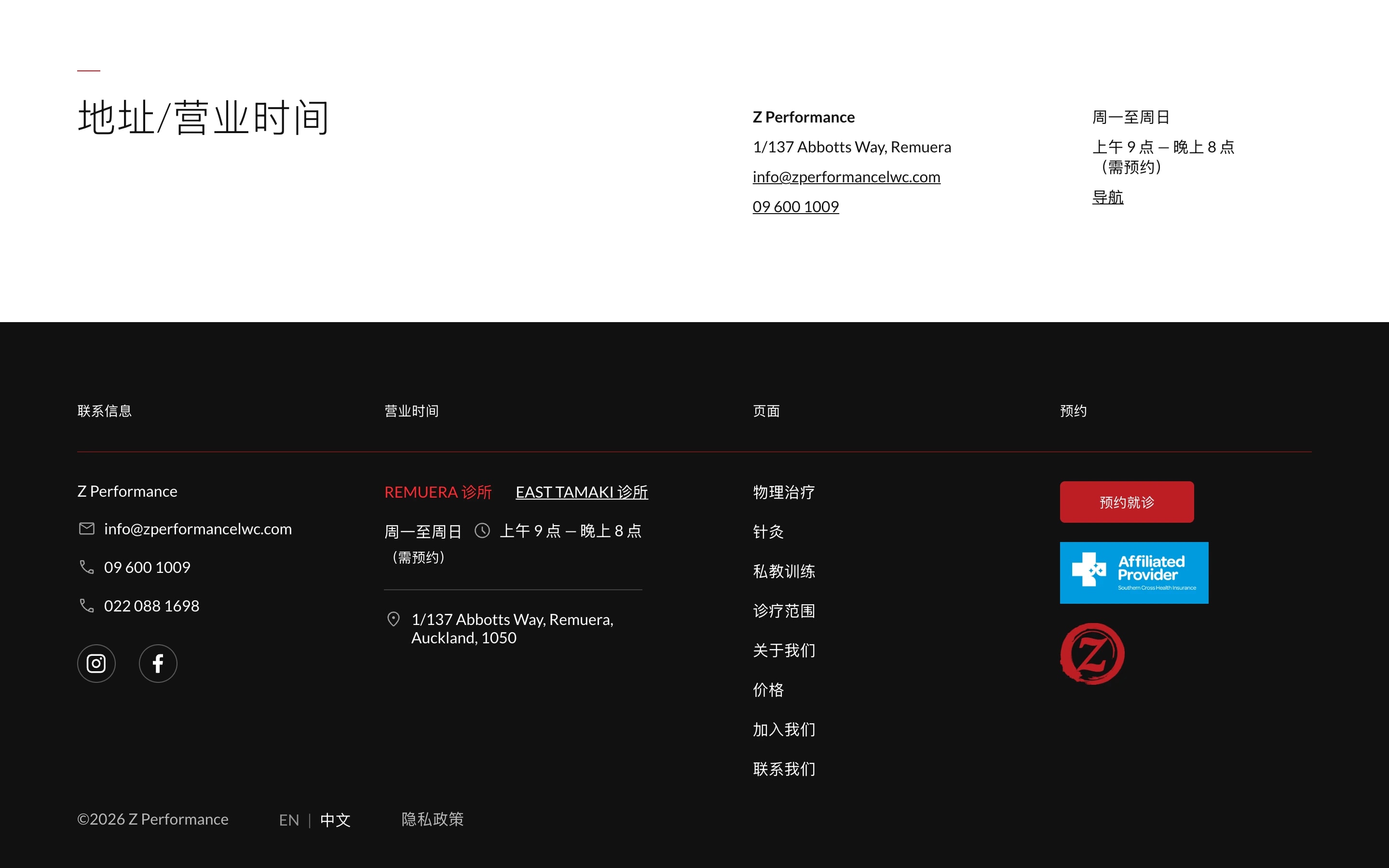The height and width of the screenshot is (868, 1389).
Task: Open the 私教训练 page link
Action: point(784,571)
